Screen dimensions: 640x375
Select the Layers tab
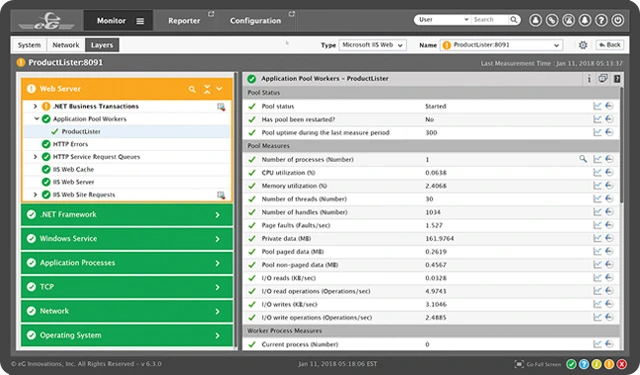tap(102, 45)
